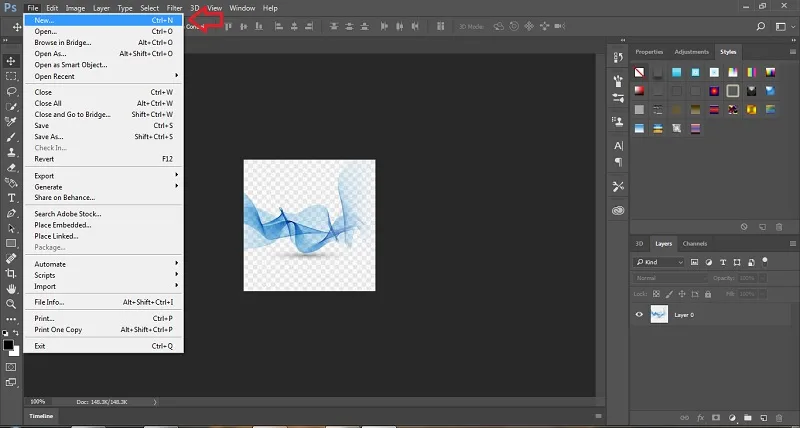The height and width of the screenshot is (428, 800).
Task: Create a new layer icon in Layers panel
Action: pos(764,418)
